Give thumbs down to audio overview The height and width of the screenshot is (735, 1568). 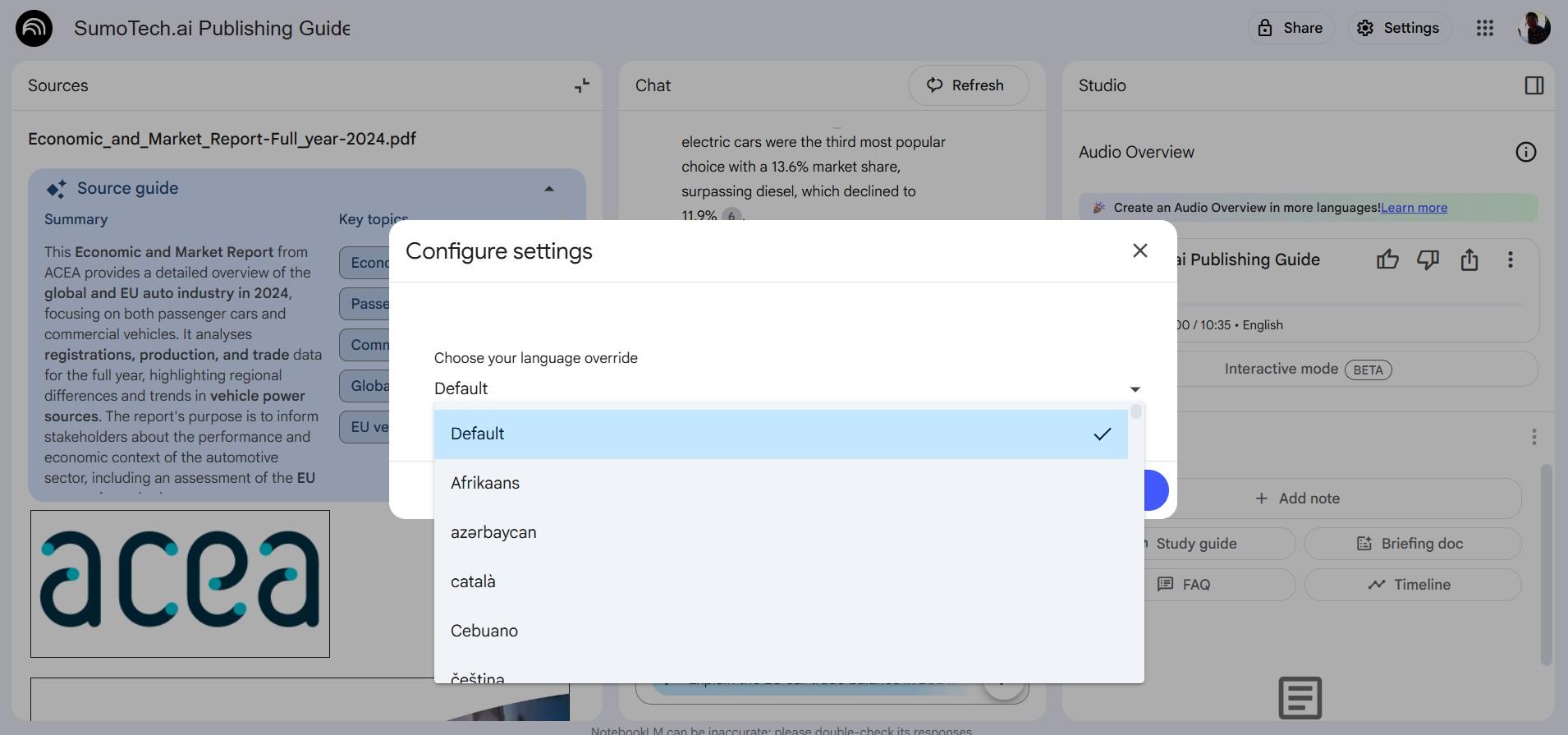point(1428,260)
